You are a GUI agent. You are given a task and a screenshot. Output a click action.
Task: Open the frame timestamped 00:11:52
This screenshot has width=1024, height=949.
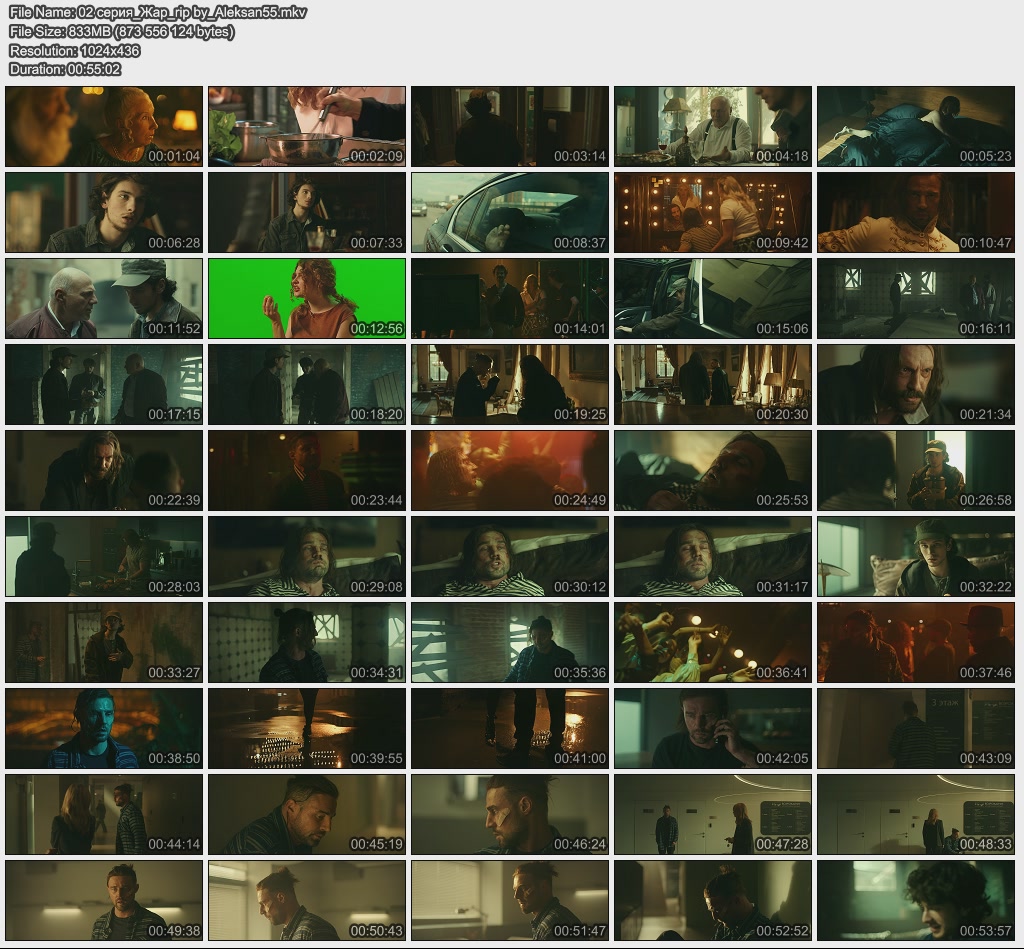point(104,299)
